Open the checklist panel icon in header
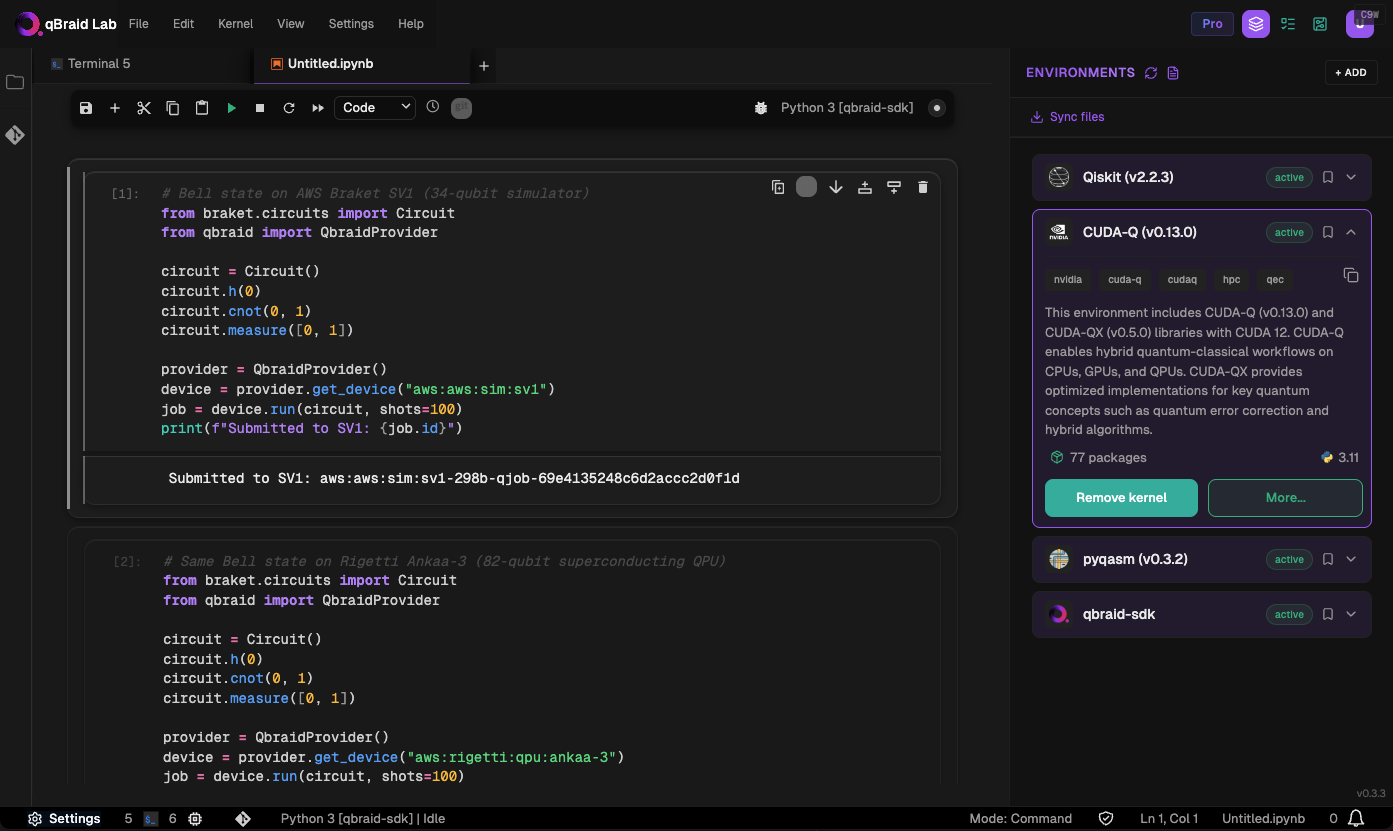1393x831 pixels. coord(1288,24)
